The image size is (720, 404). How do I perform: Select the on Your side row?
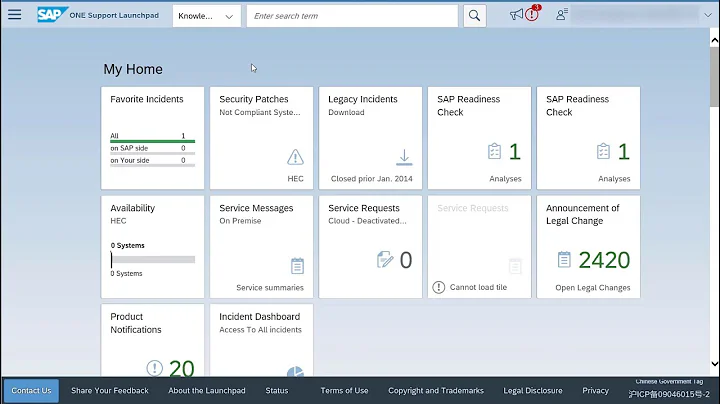[152, 161]
